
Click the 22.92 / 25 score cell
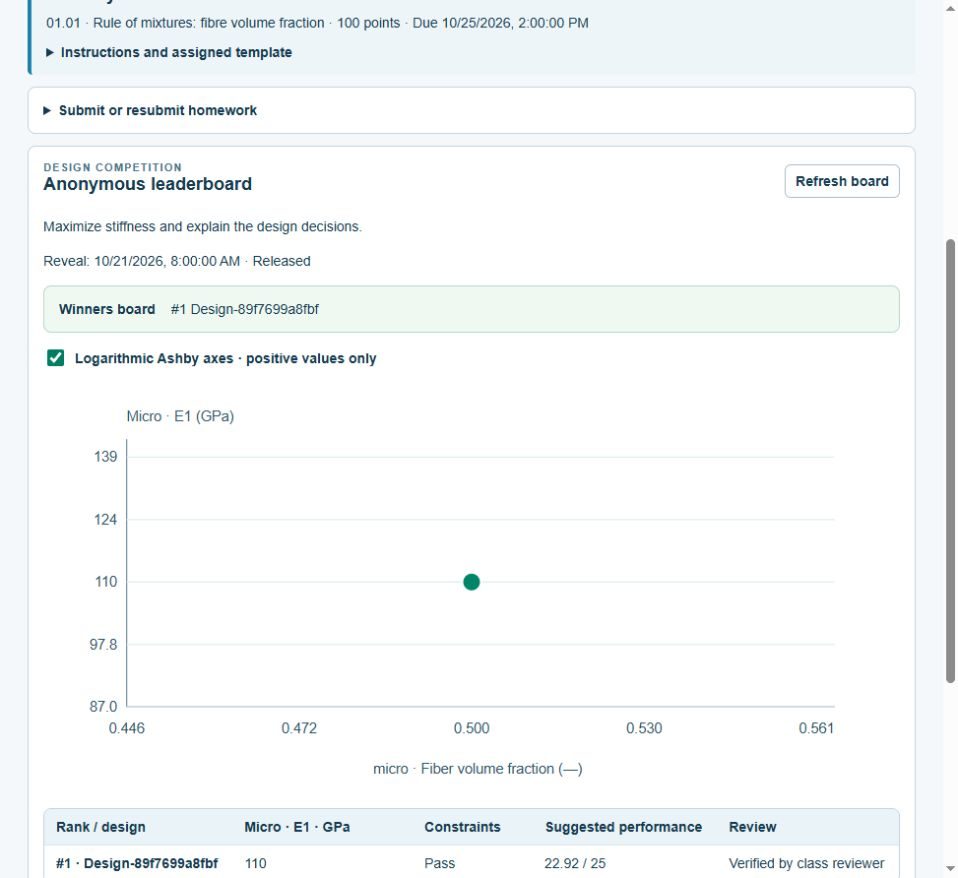(x=574, y=863)
